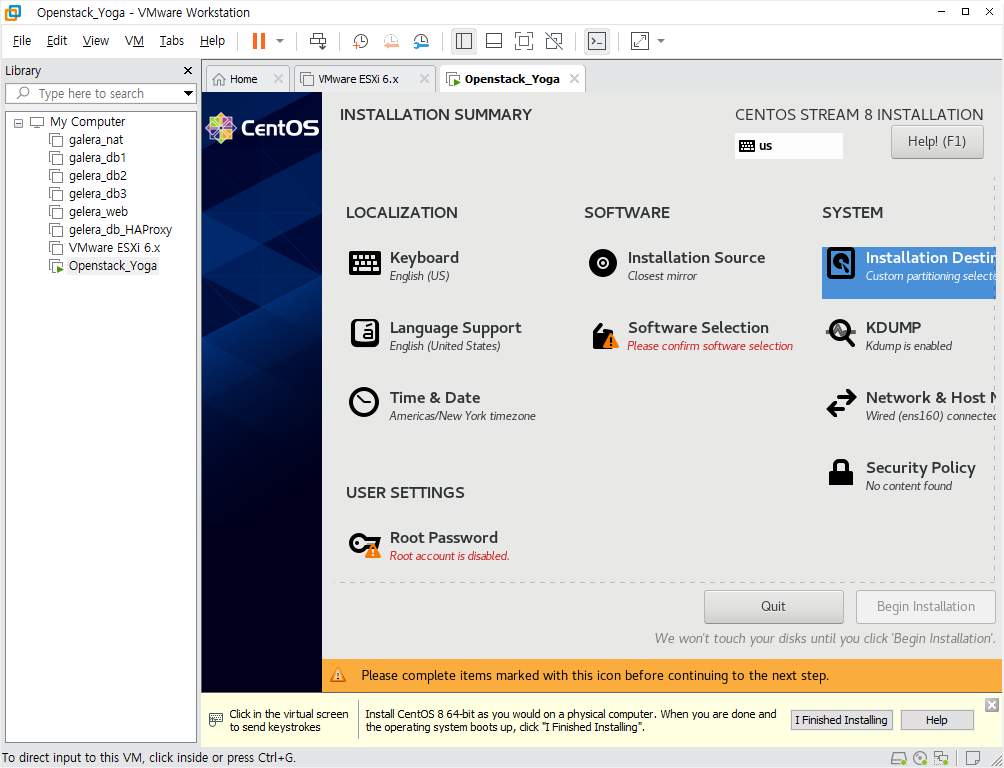Take a snapshot of this virtual machine
The height and width of the screenshot is (768, 1004).
coord(360,41)
